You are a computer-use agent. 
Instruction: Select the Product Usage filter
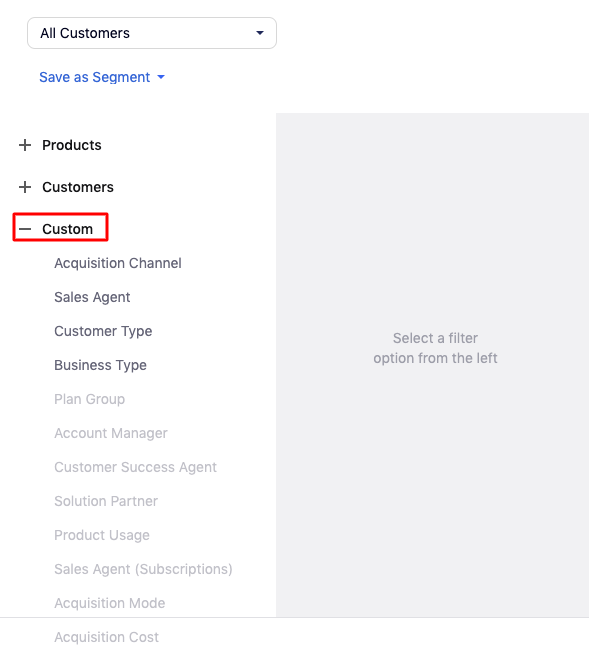[x=101, y=535]
